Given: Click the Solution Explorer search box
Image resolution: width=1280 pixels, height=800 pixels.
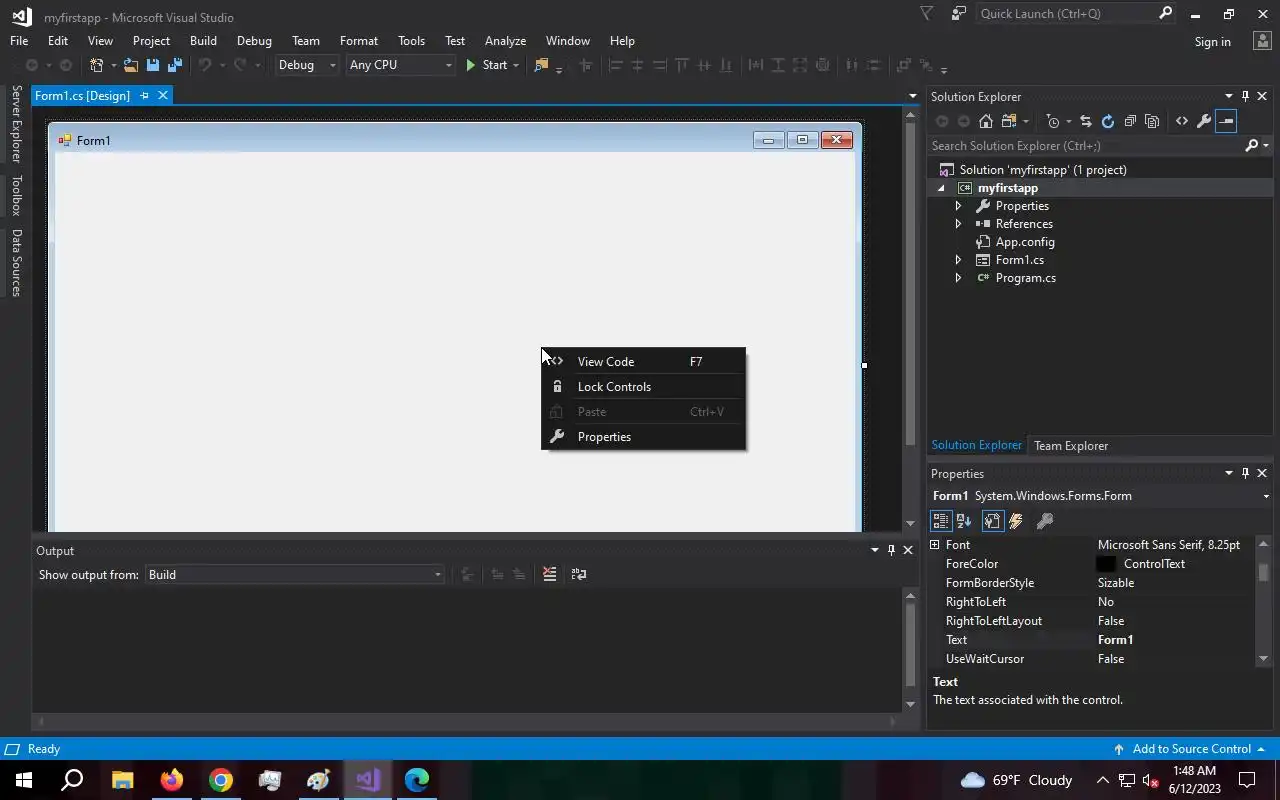Looking at the screenshot, I should point(1085,146).
